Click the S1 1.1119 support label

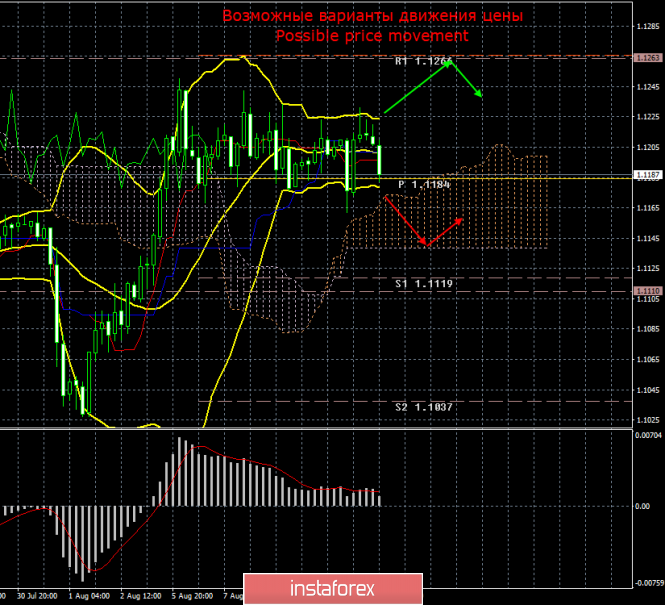(423, 284)
